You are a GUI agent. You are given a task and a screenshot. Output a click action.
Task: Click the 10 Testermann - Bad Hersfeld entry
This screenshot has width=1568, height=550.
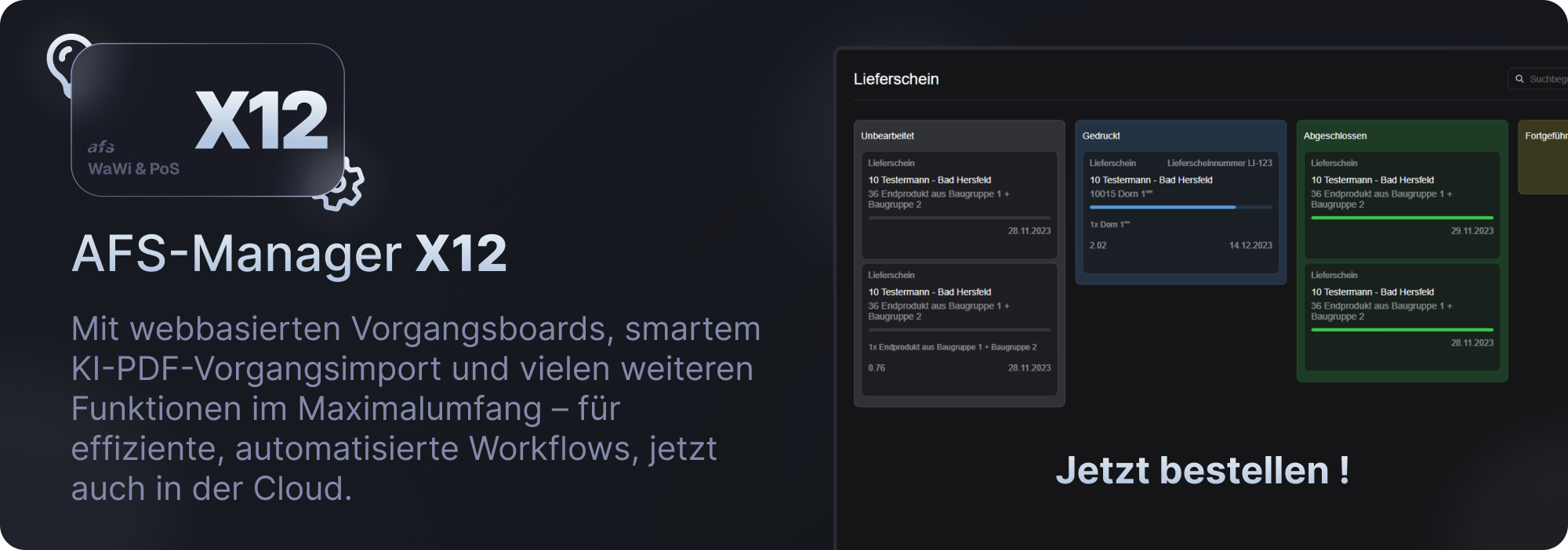click(x=928, y=179)
